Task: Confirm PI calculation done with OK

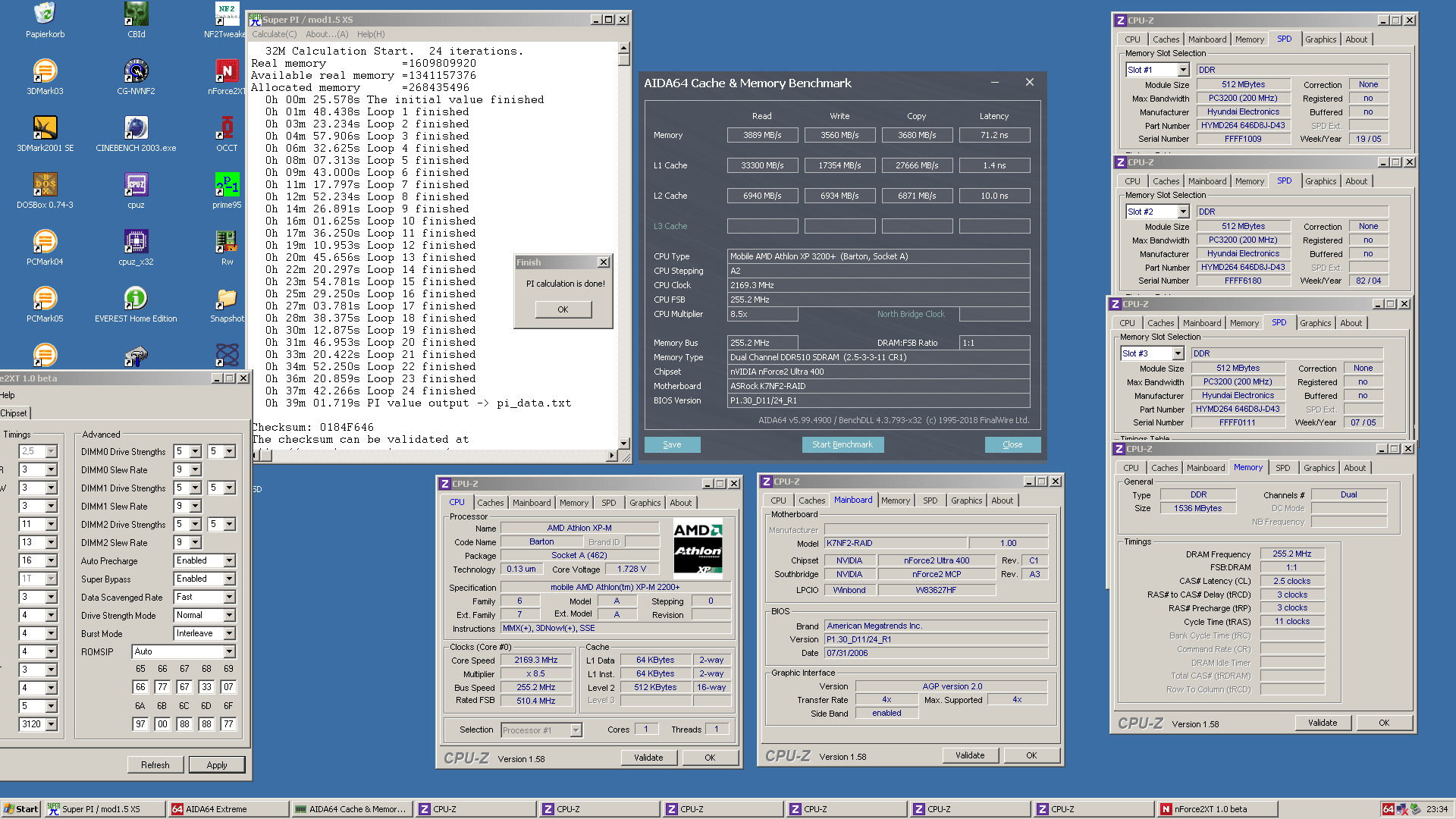Action: point(563,309)
